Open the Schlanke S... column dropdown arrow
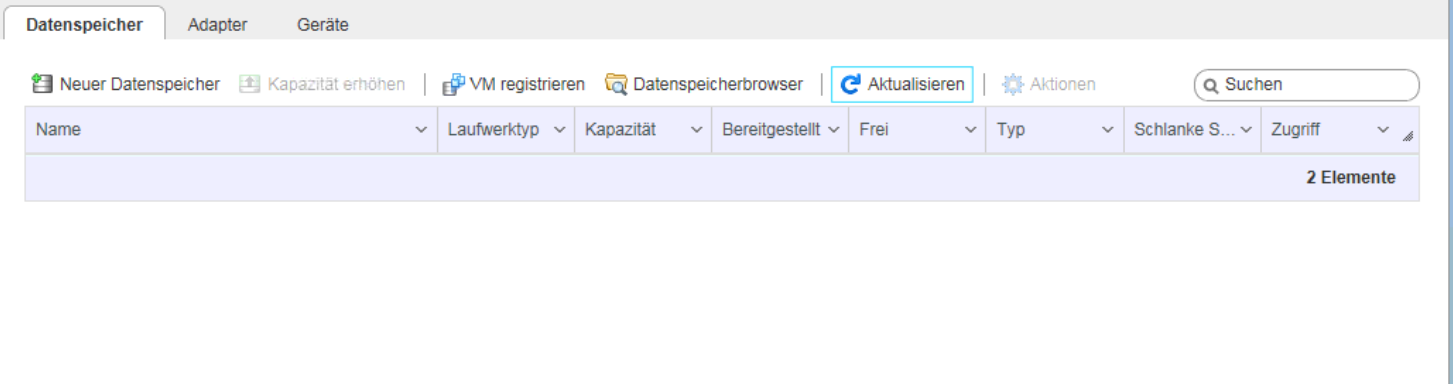Screen dimensions: 1453x384 click(x=1245, y=130)
